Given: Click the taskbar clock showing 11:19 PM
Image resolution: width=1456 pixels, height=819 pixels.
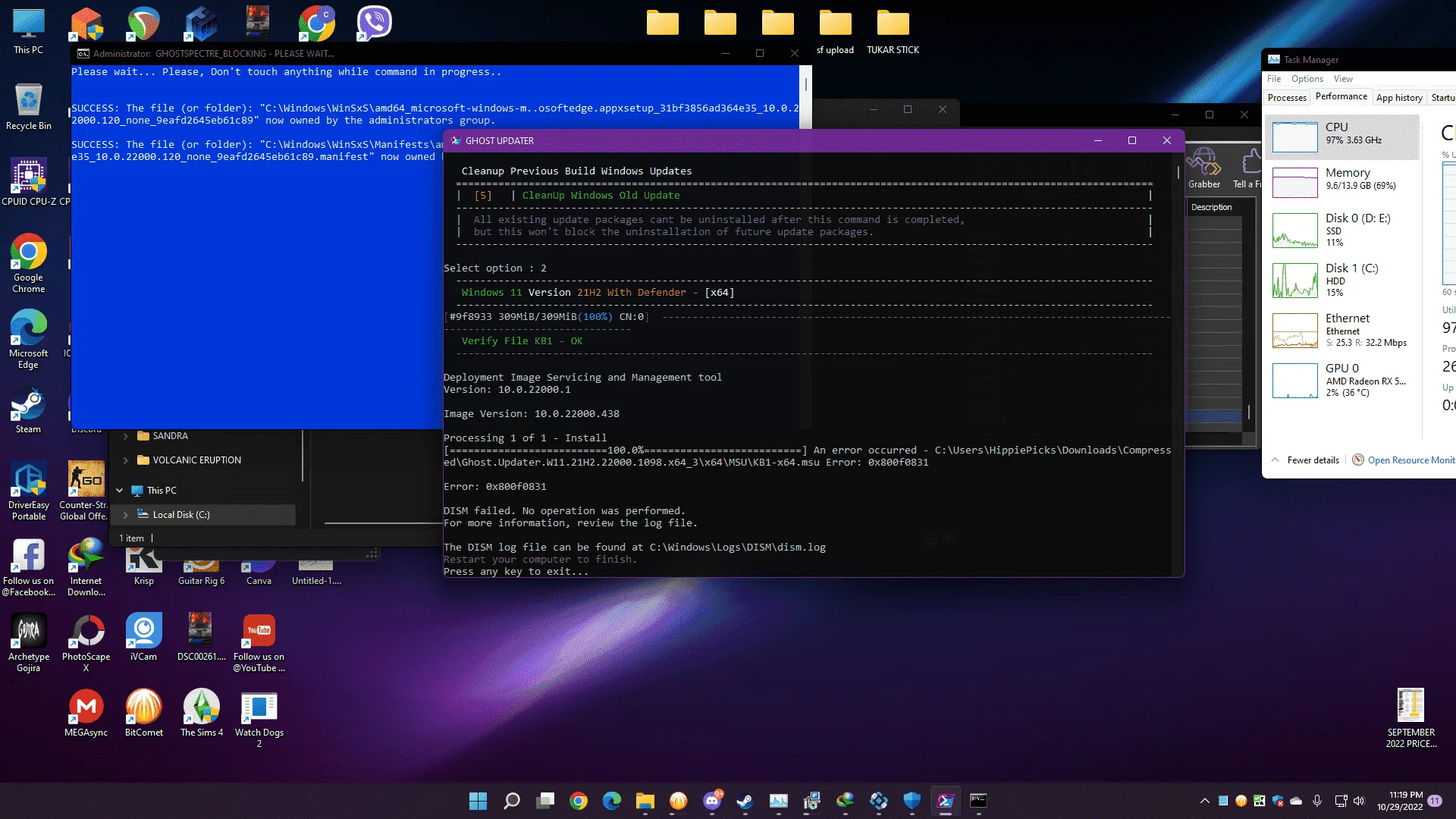Looking at the screenshot, I should click(1401, 801).
